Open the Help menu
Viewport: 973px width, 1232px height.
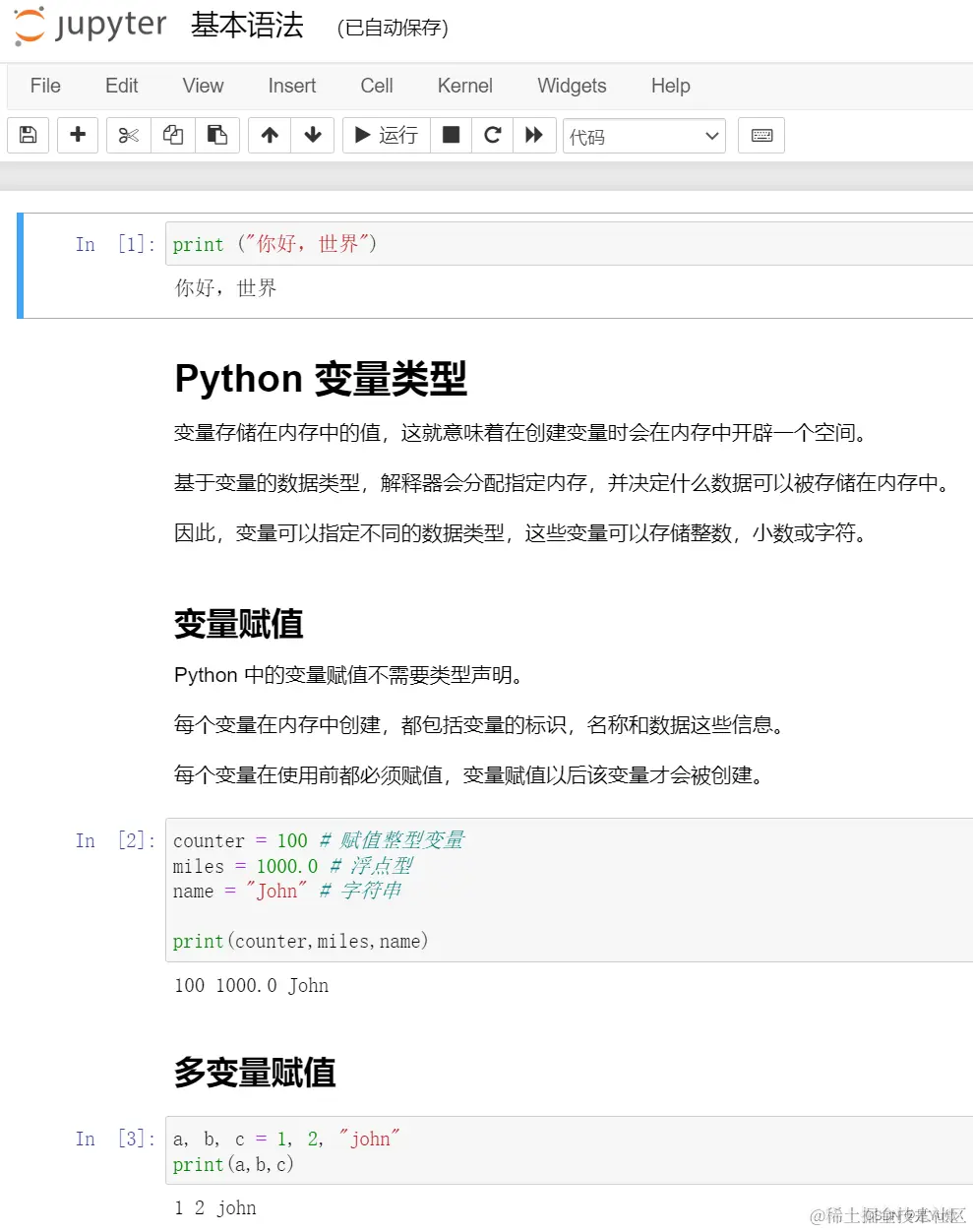point(669,86)
